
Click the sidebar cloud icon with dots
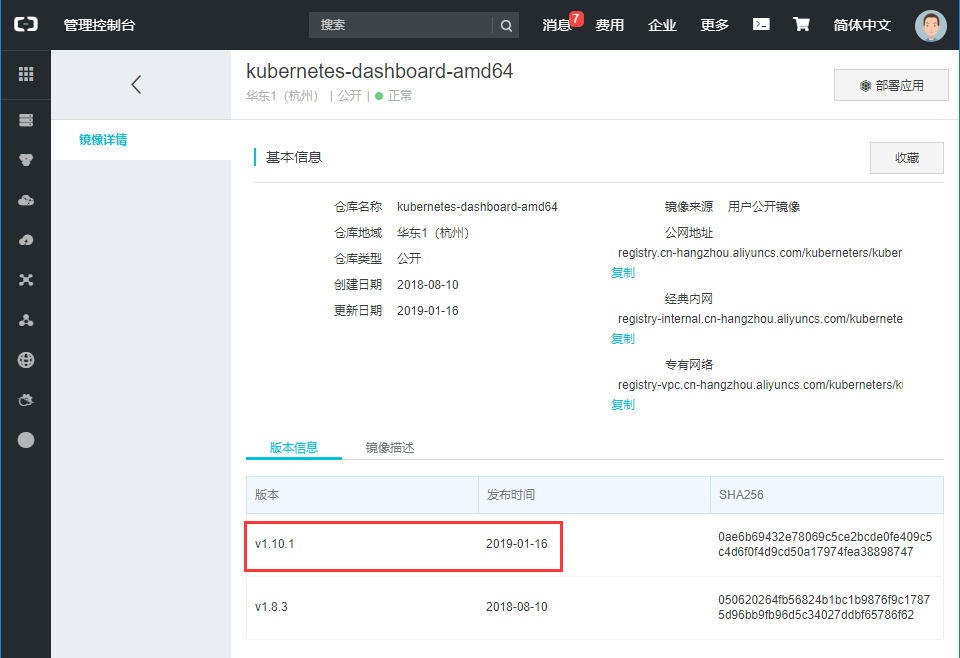[x=26, y=200]
